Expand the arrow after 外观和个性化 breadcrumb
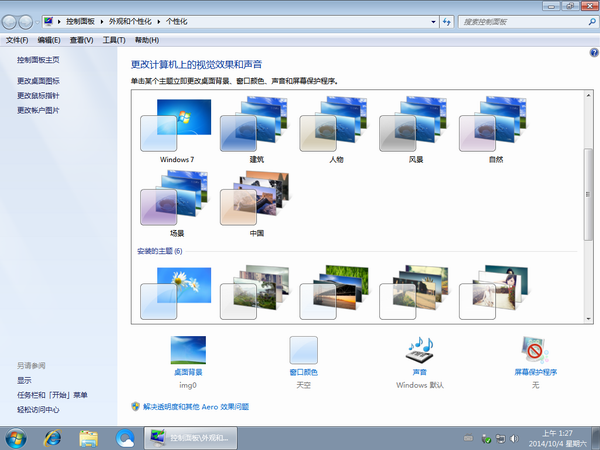This screenshot has height=450, width=600. 159,22
